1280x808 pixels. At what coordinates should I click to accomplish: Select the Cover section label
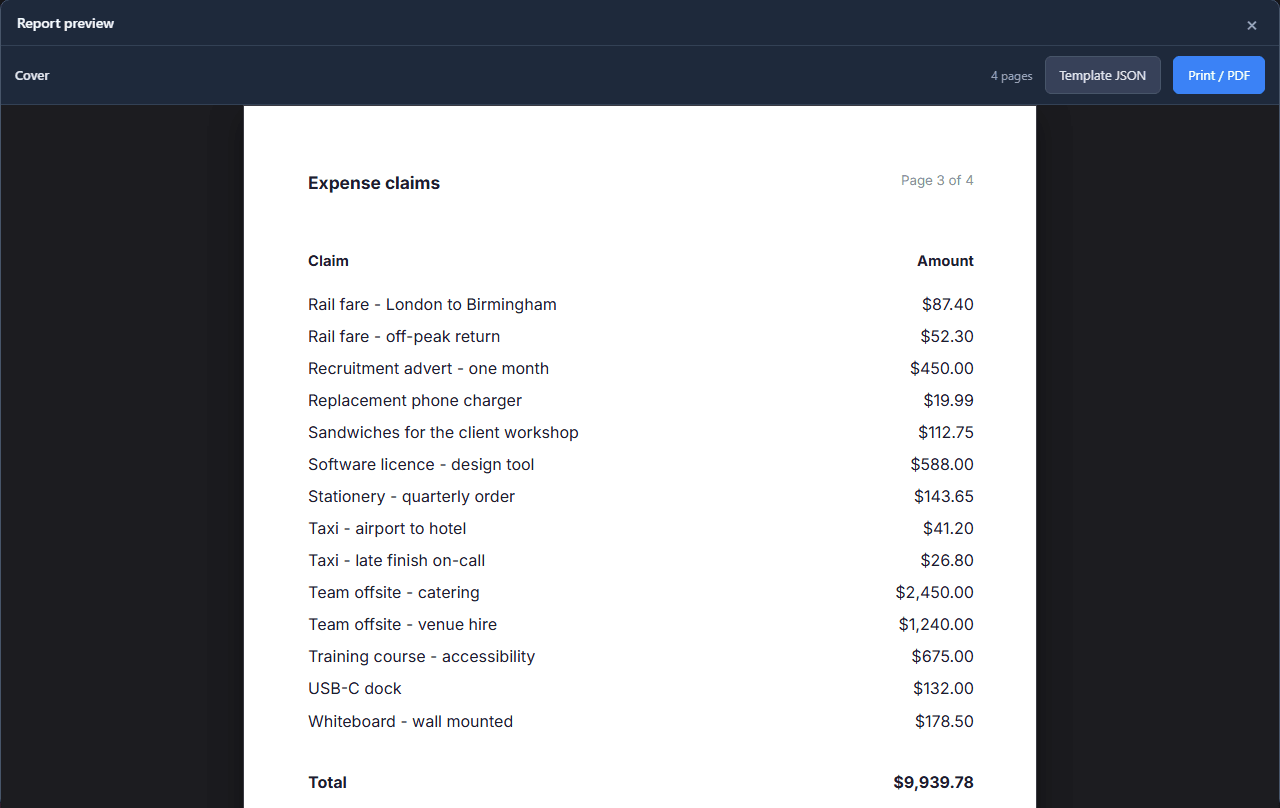pyautogui.click(x=32, y=75)
